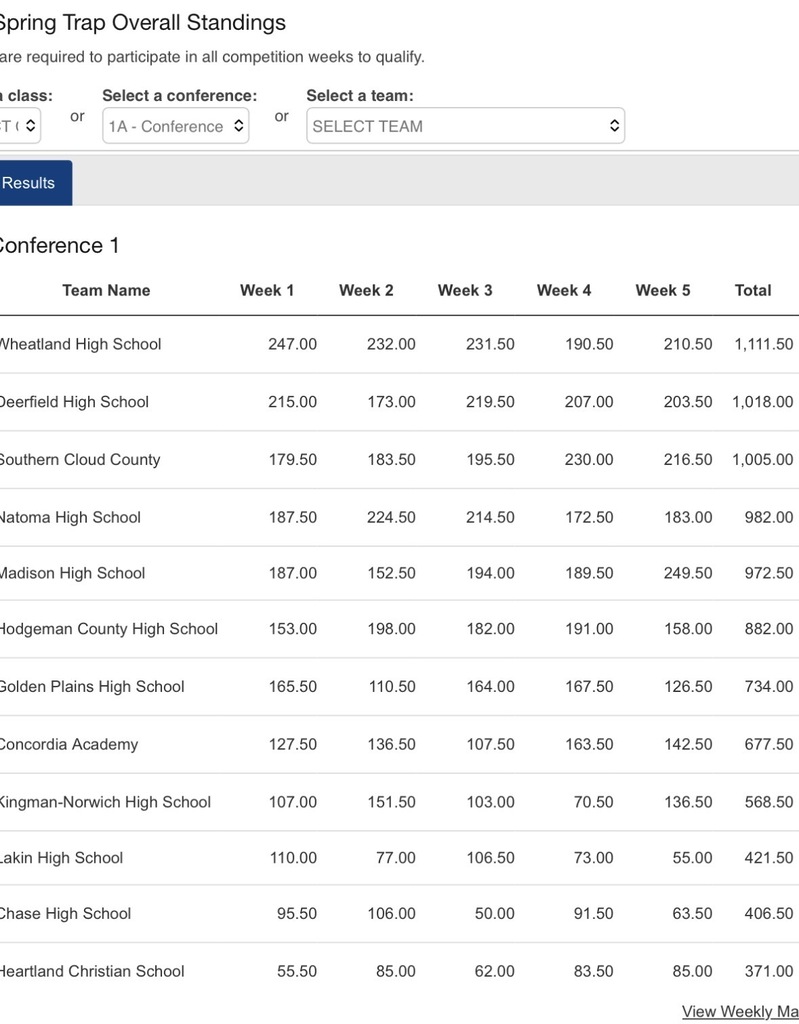Switch to the Results tab
The width and height of the screenshot is (799, 1024).
[35, 183]
